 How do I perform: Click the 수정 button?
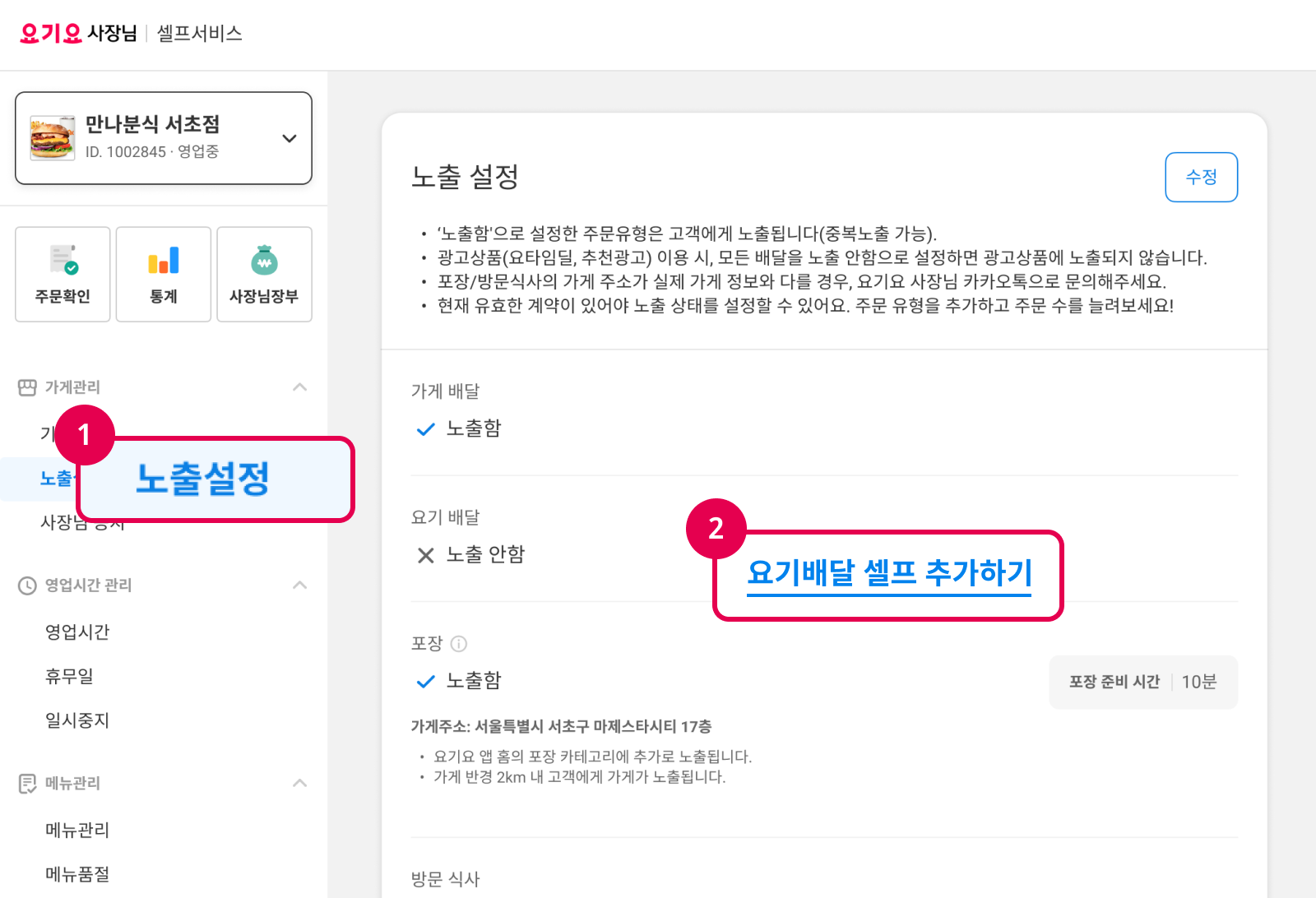pyautogui.click(x=1201, y=177)
